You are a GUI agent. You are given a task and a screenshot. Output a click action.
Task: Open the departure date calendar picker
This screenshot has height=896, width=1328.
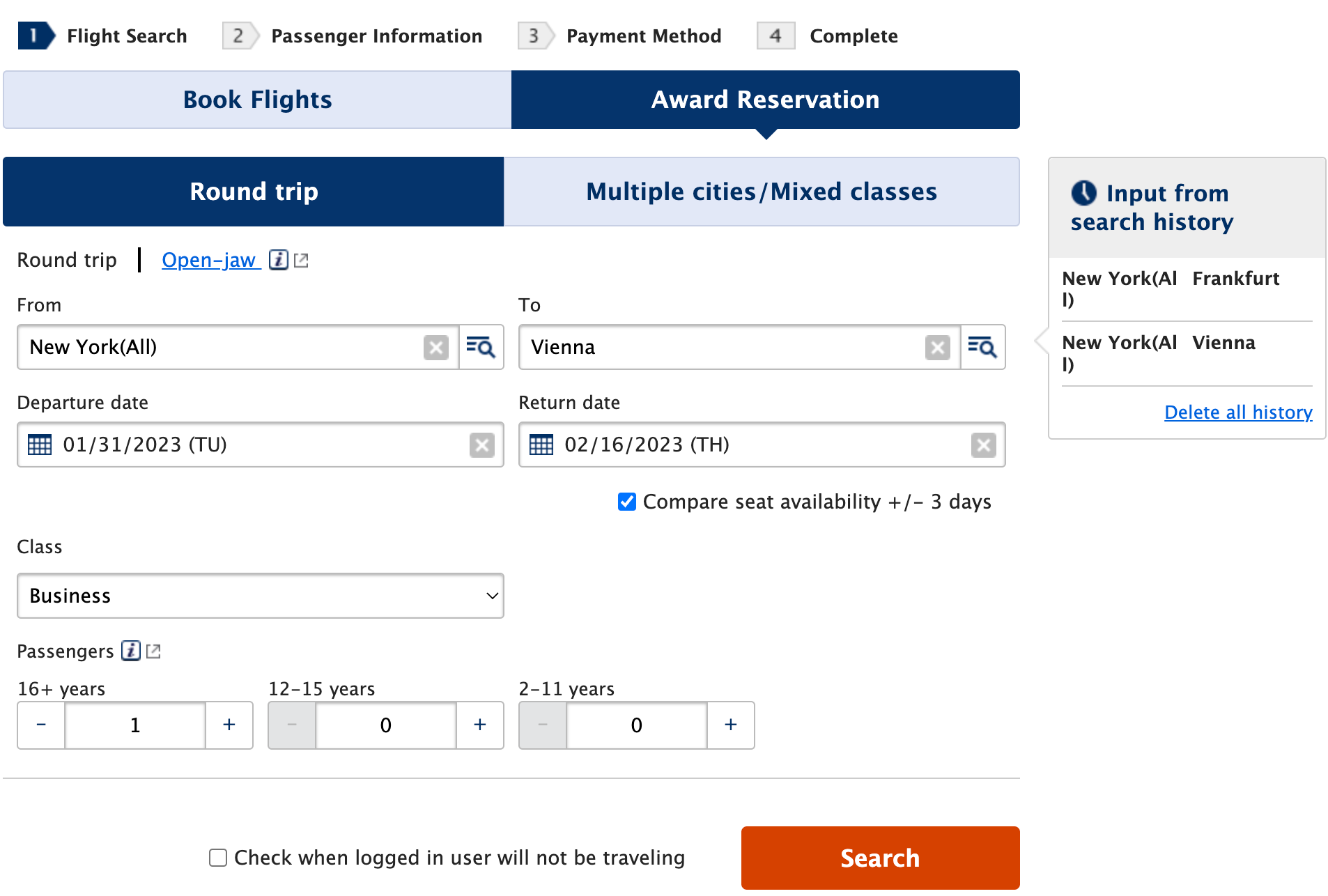click(x=40, y=445)
